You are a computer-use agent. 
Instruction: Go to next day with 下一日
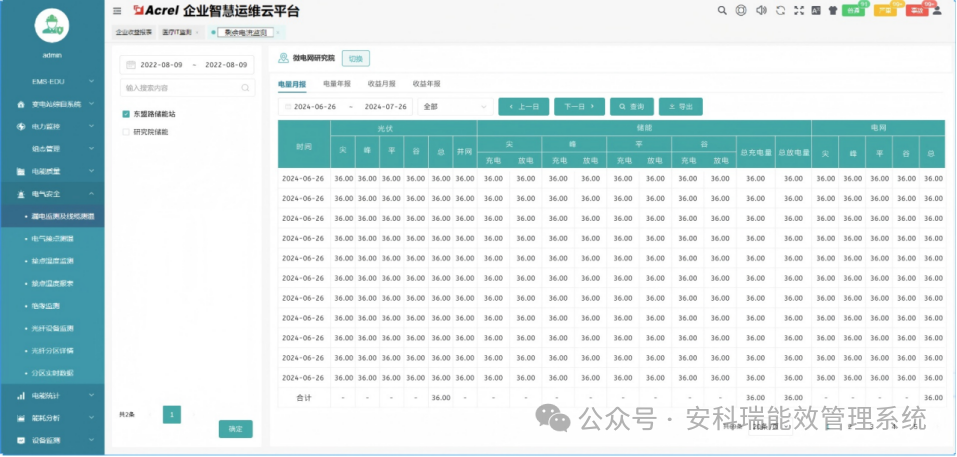pos(579,107)
